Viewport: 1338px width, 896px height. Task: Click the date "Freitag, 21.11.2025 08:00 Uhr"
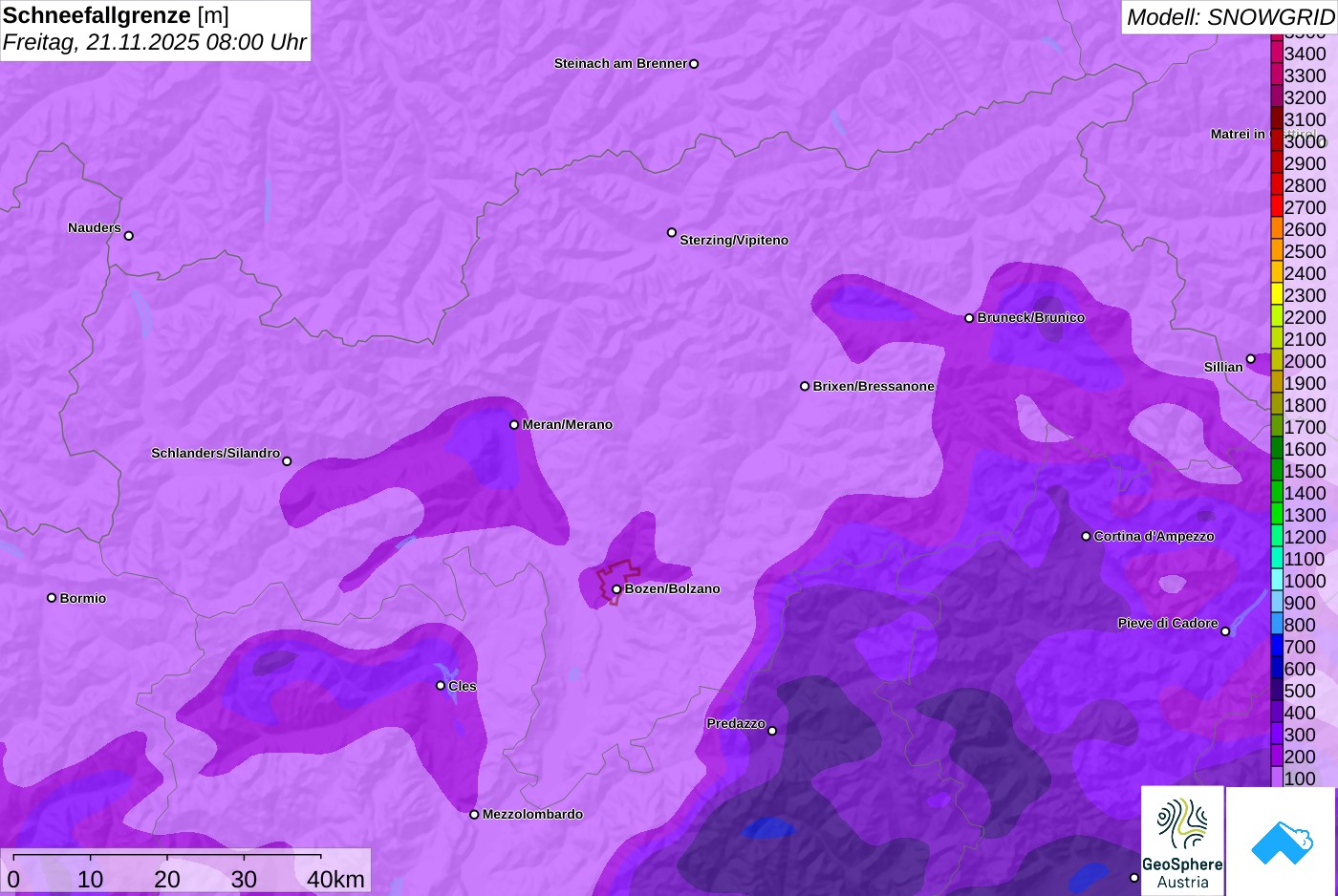point(155,42)
